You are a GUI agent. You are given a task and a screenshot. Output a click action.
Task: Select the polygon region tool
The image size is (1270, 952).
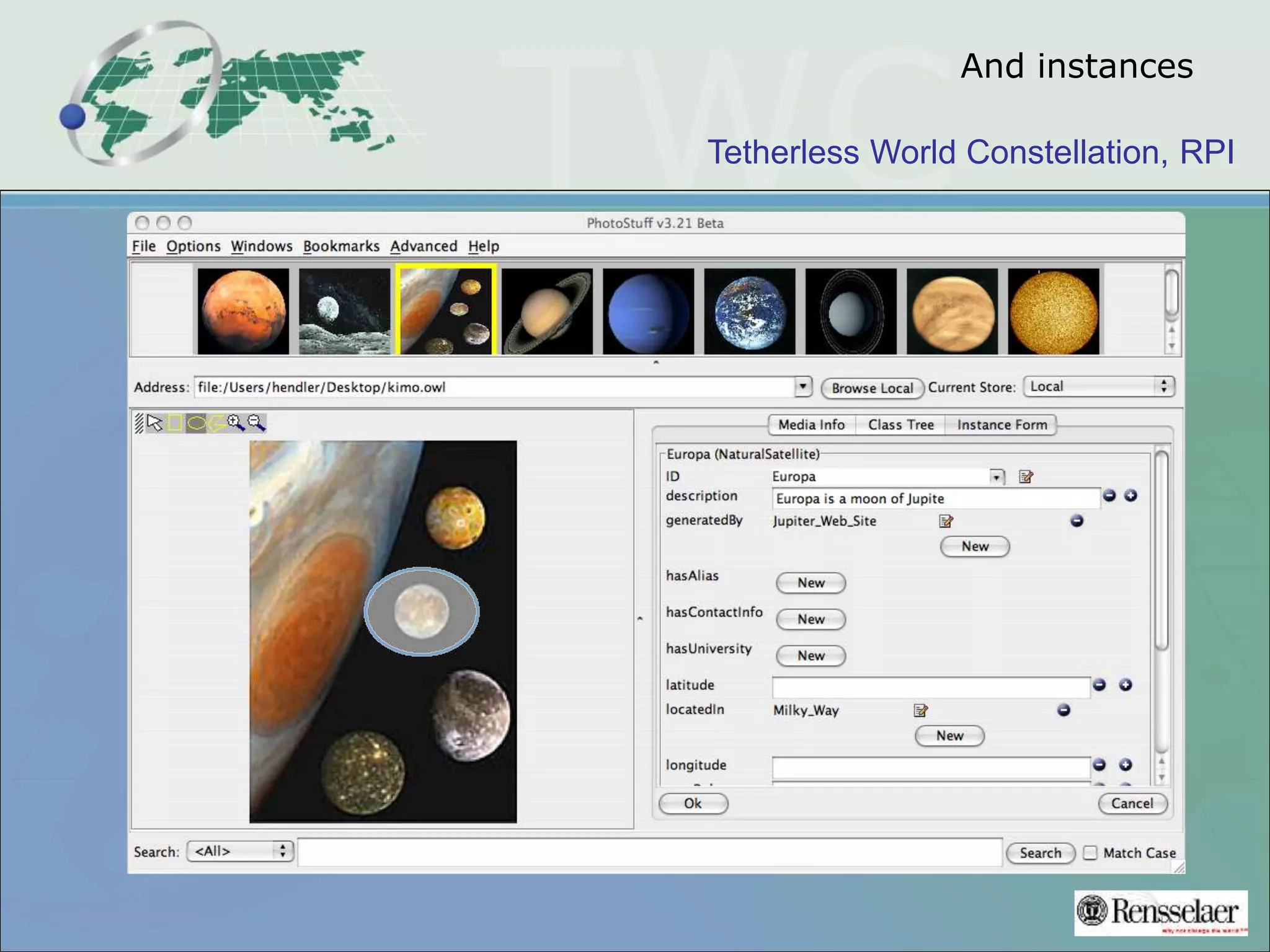click(x=216, y=423)
